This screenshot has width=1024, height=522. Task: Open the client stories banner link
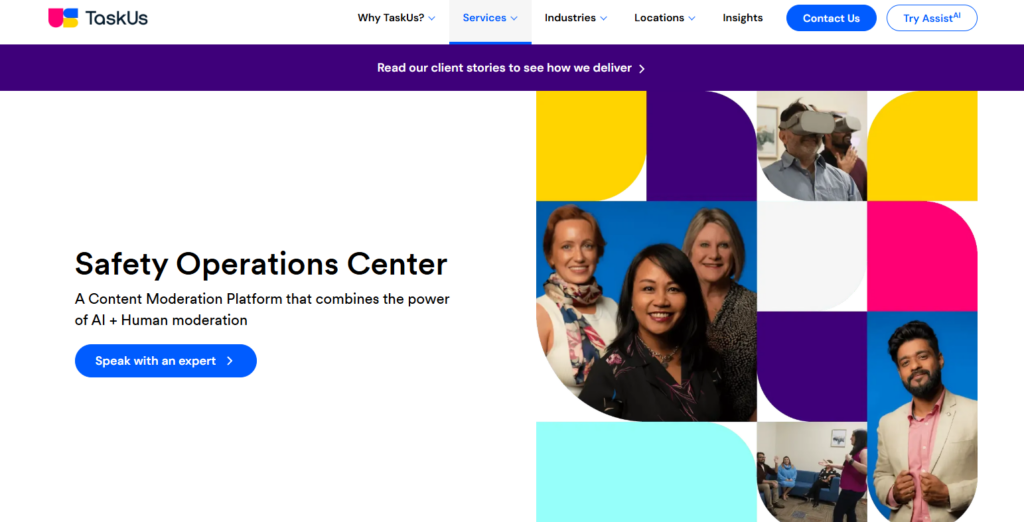[x=504, y=68]
